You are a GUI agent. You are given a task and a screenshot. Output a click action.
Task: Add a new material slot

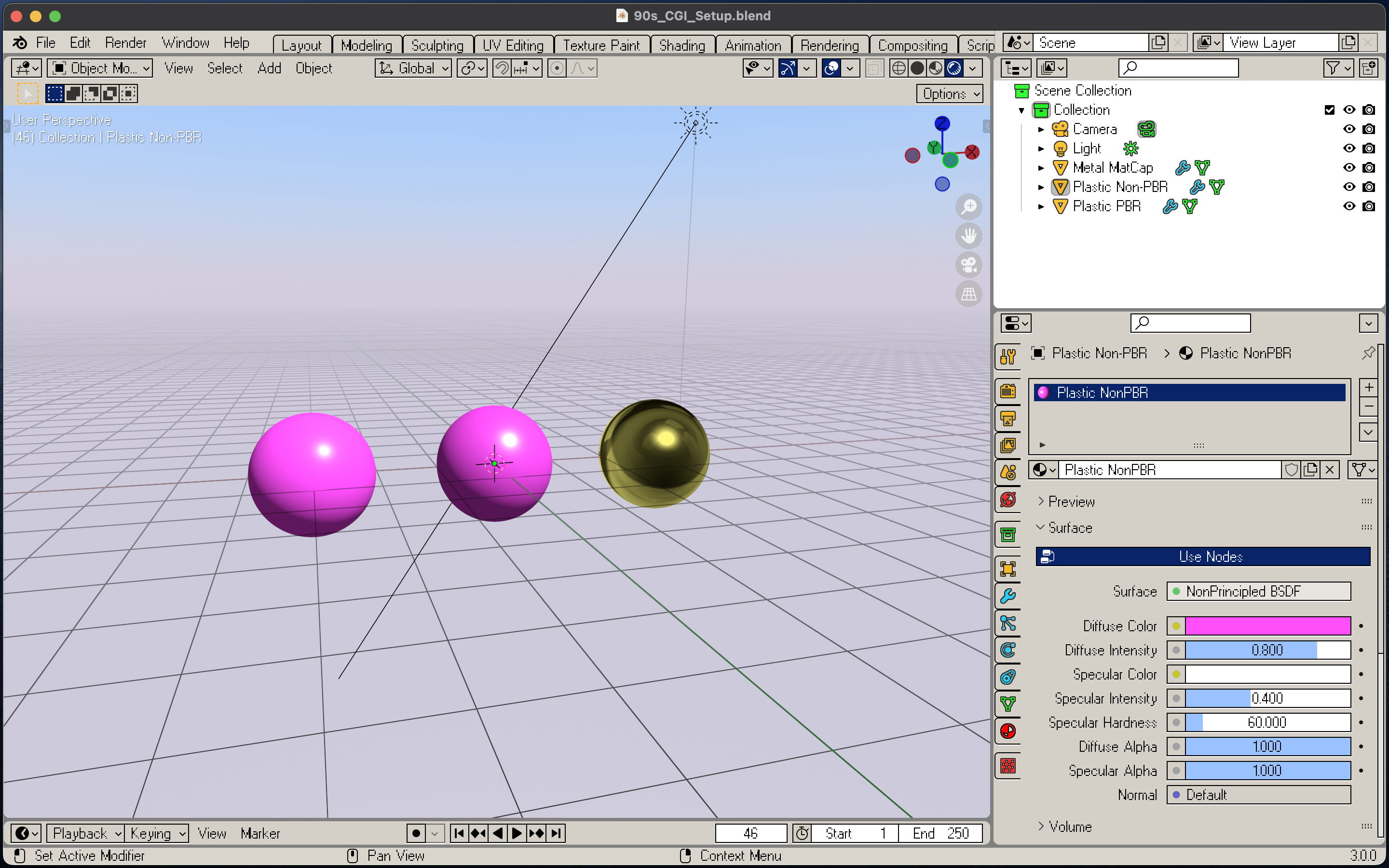[x=1368, y=388]
